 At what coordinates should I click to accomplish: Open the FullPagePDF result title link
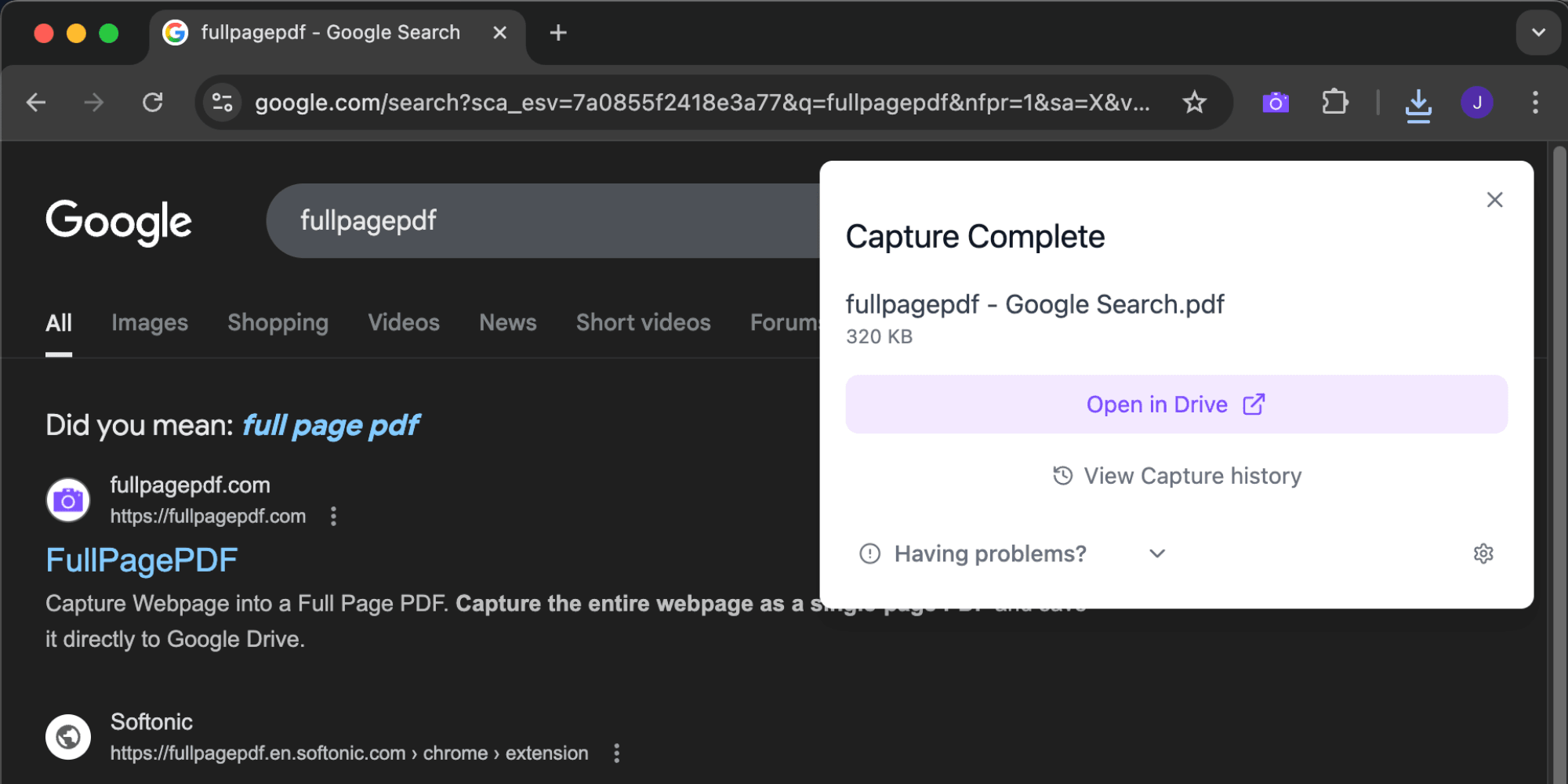[142, 561]
